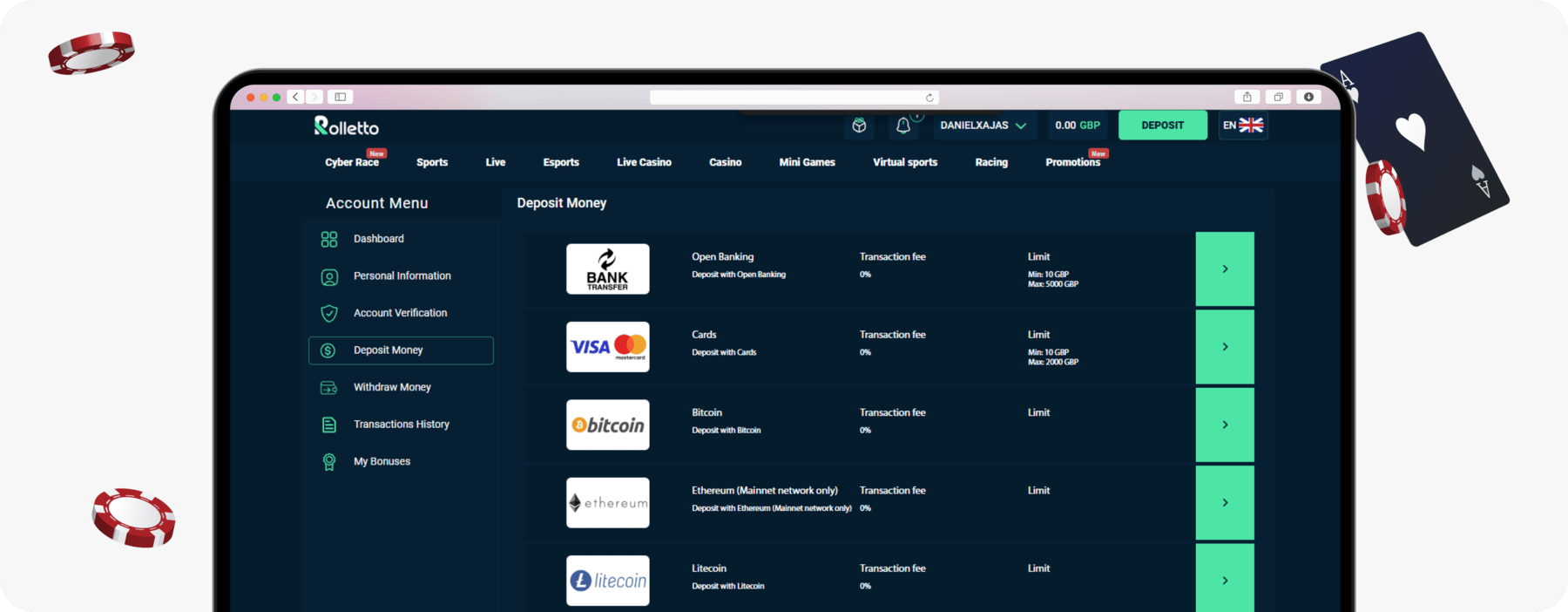Go to the Racing tab
Screen dimensions: 1568x612
(x=991, y=162)
